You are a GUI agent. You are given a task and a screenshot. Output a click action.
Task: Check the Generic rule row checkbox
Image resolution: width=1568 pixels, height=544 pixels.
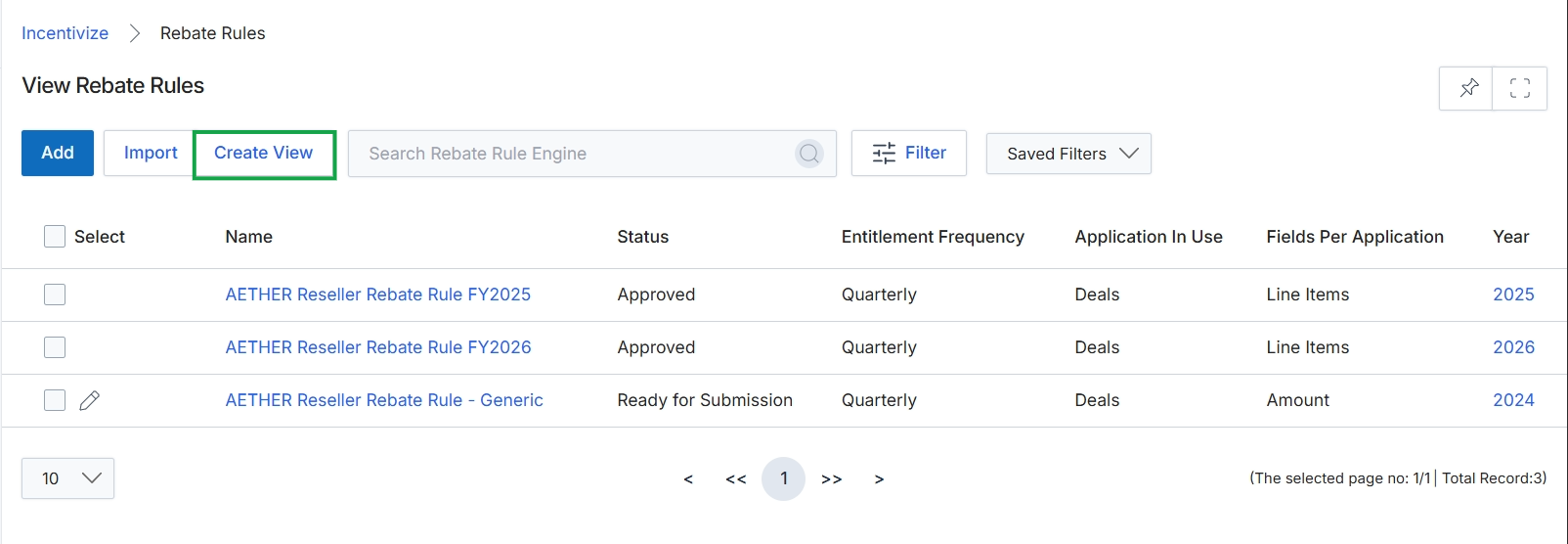click(x=55, y=400)
